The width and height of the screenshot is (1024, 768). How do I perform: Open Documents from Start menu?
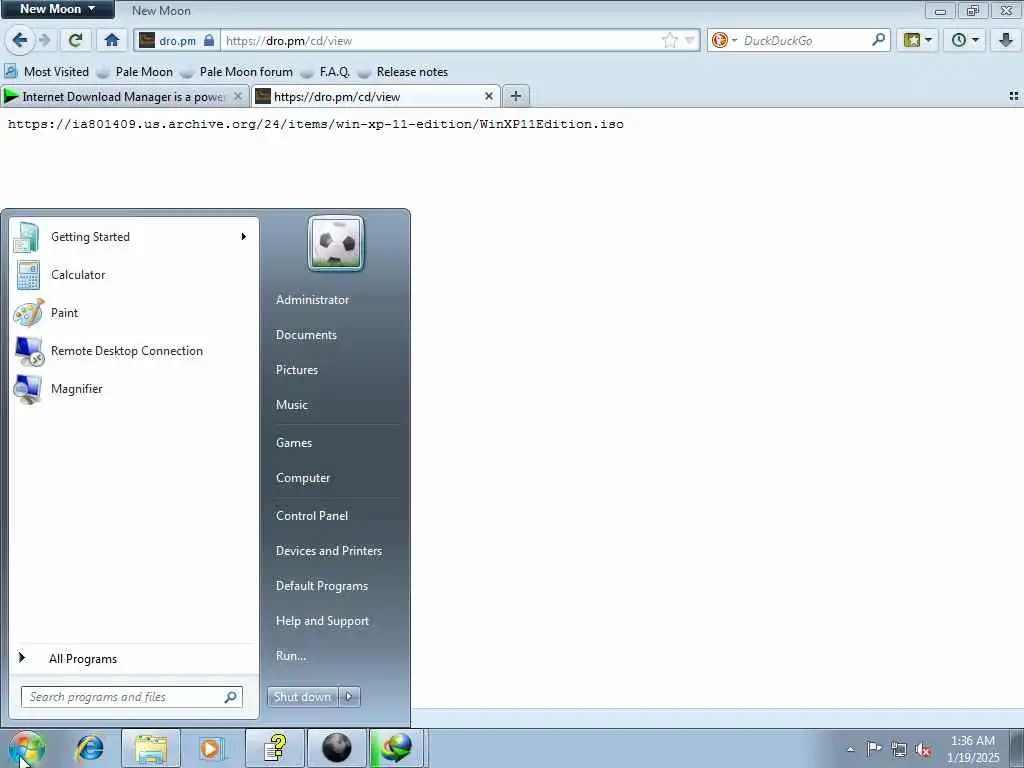point(306,335)
